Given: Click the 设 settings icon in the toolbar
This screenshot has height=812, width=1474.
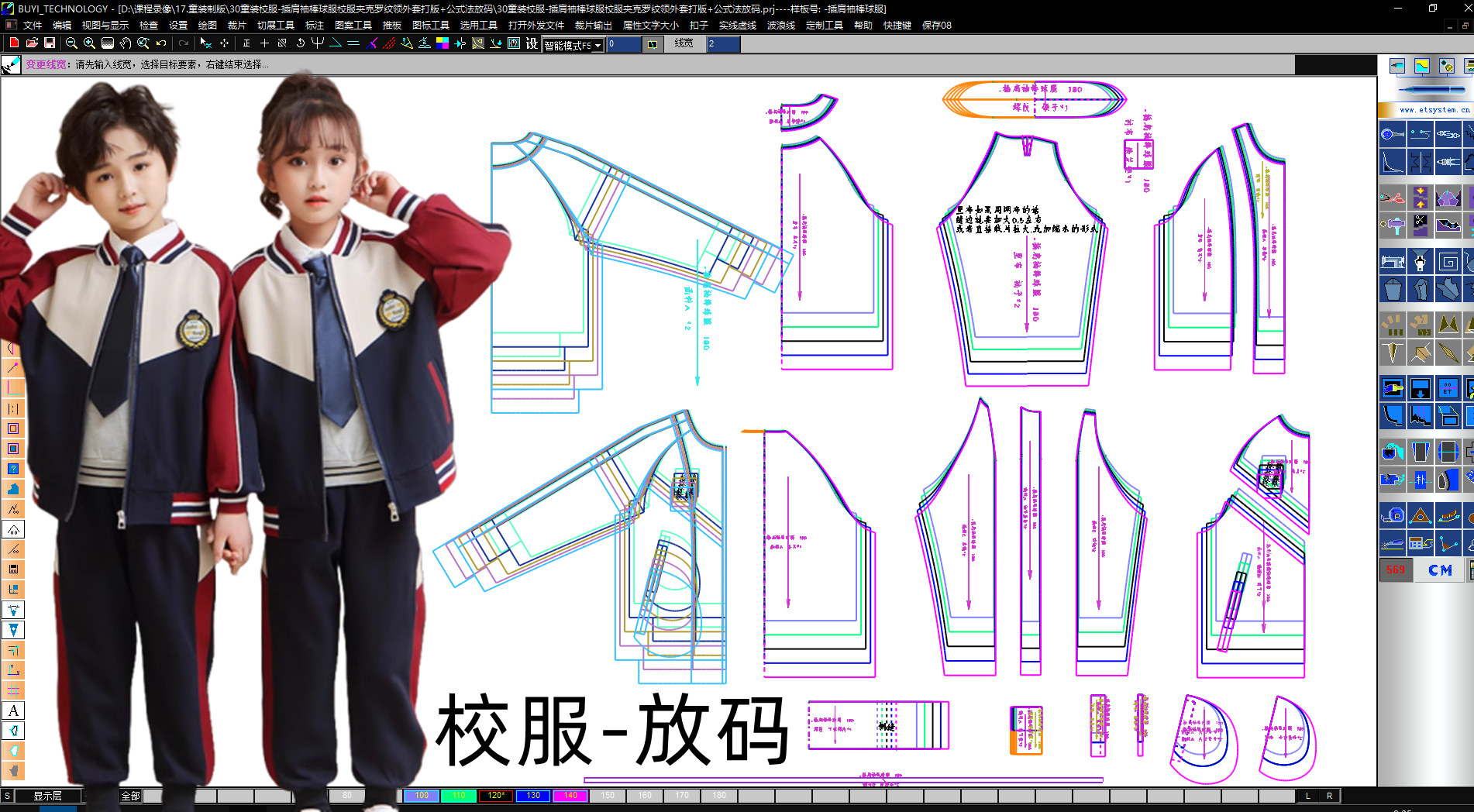Looking at the screenshot, I should (x=530, y=44).
